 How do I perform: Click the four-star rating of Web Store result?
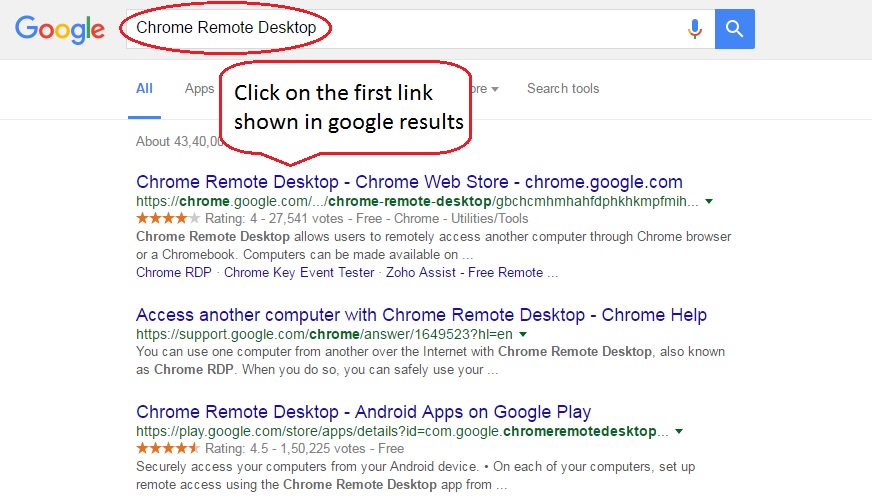pyautogui.click(x=168, y=218)
